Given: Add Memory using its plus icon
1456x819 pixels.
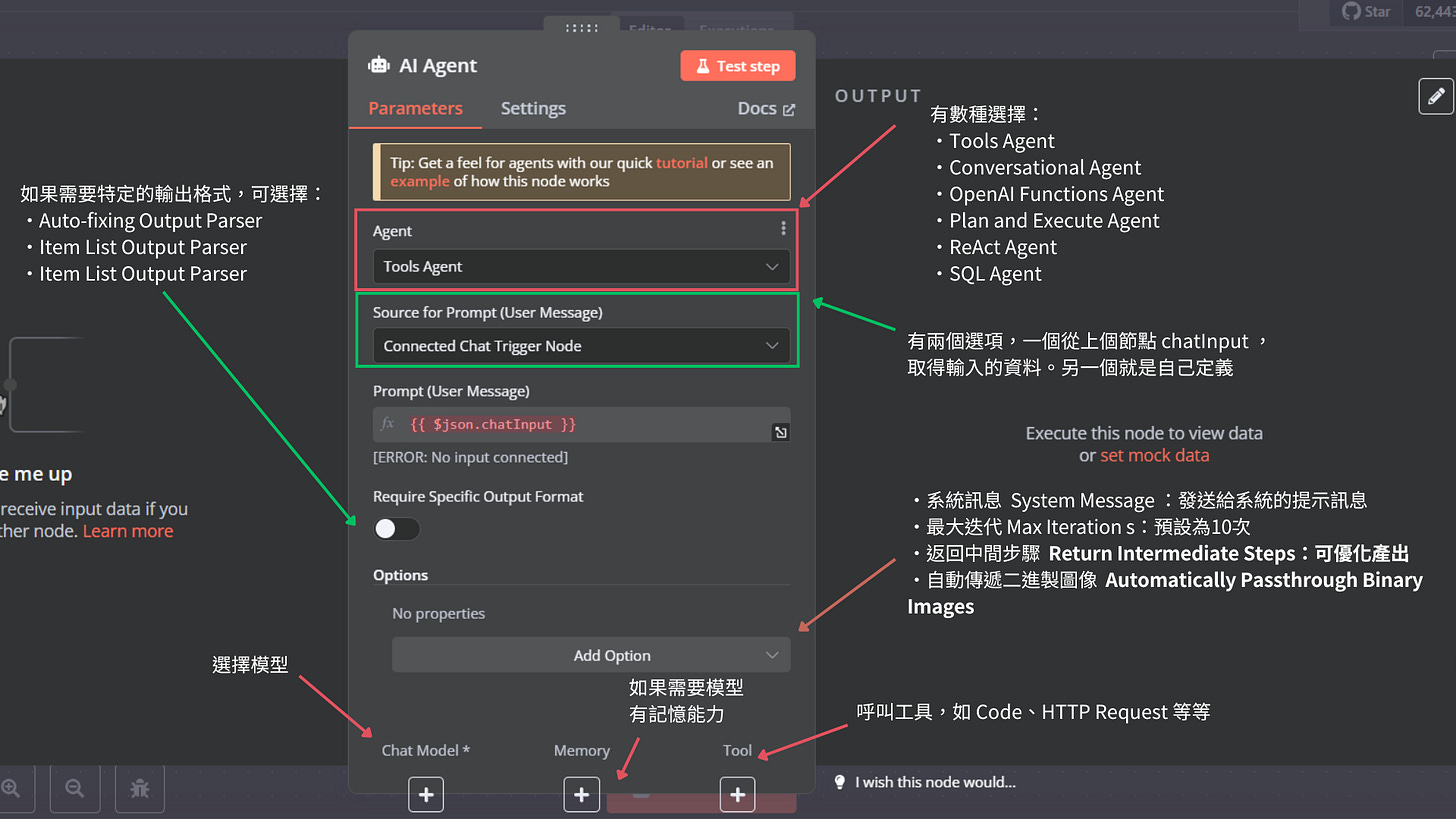Looking at the screenshot, I should coord(581,794).
